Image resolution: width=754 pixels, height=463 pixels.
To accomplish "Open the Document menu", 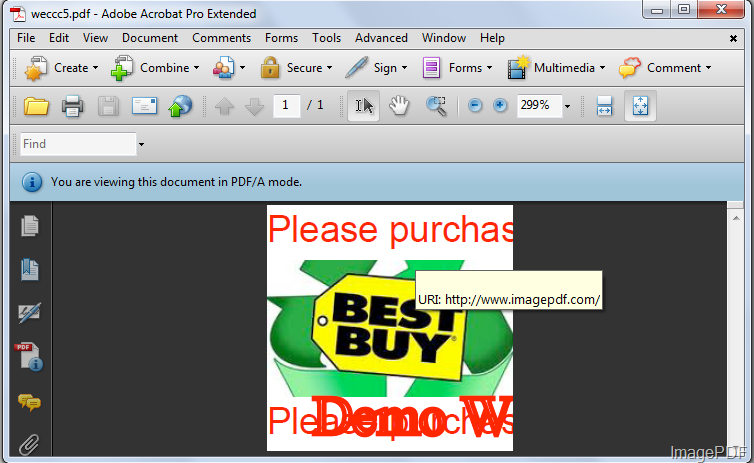I will [x=150, y=38].
